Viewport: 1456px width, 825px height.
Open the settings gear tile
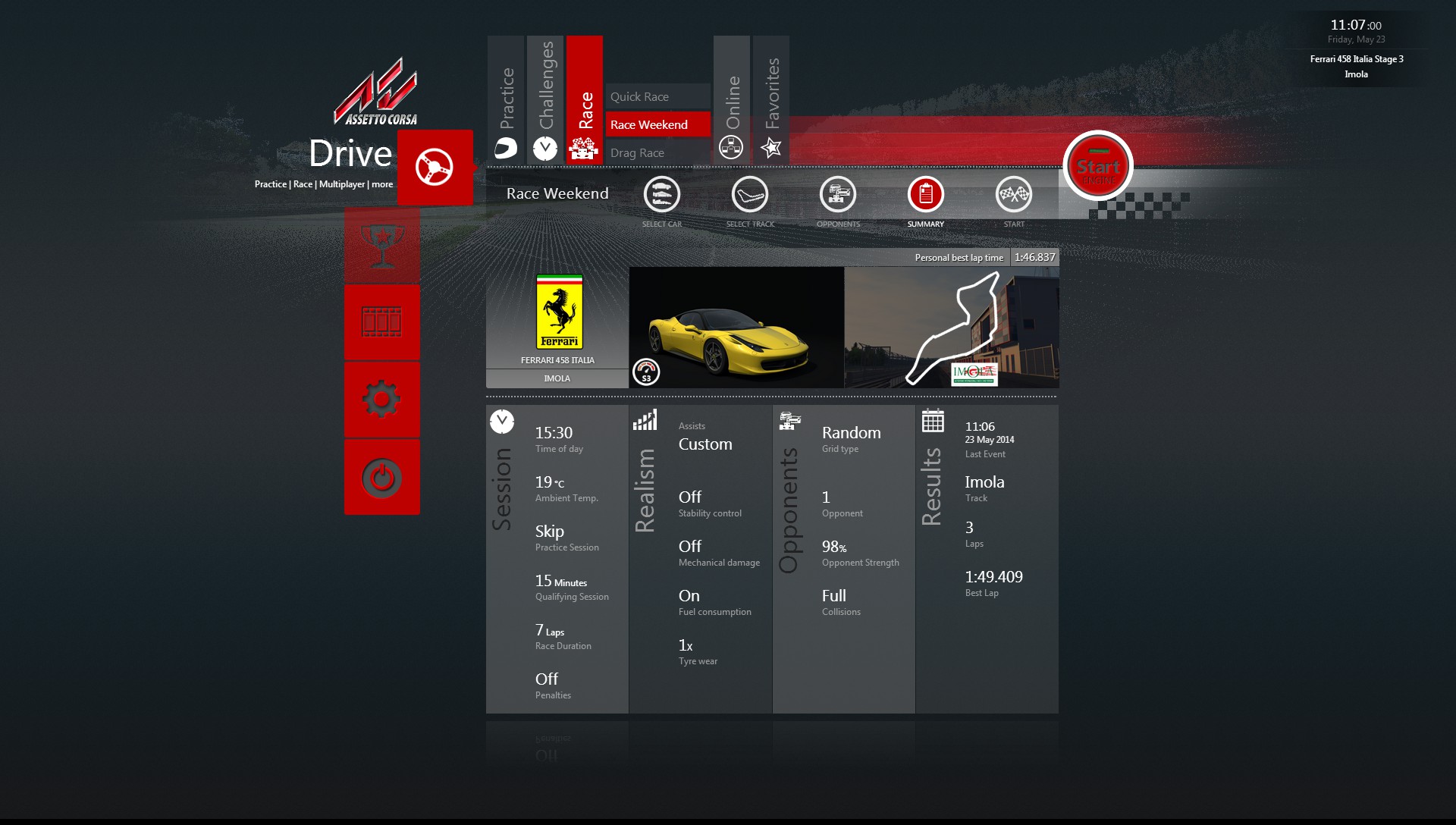tap(381, 400)
